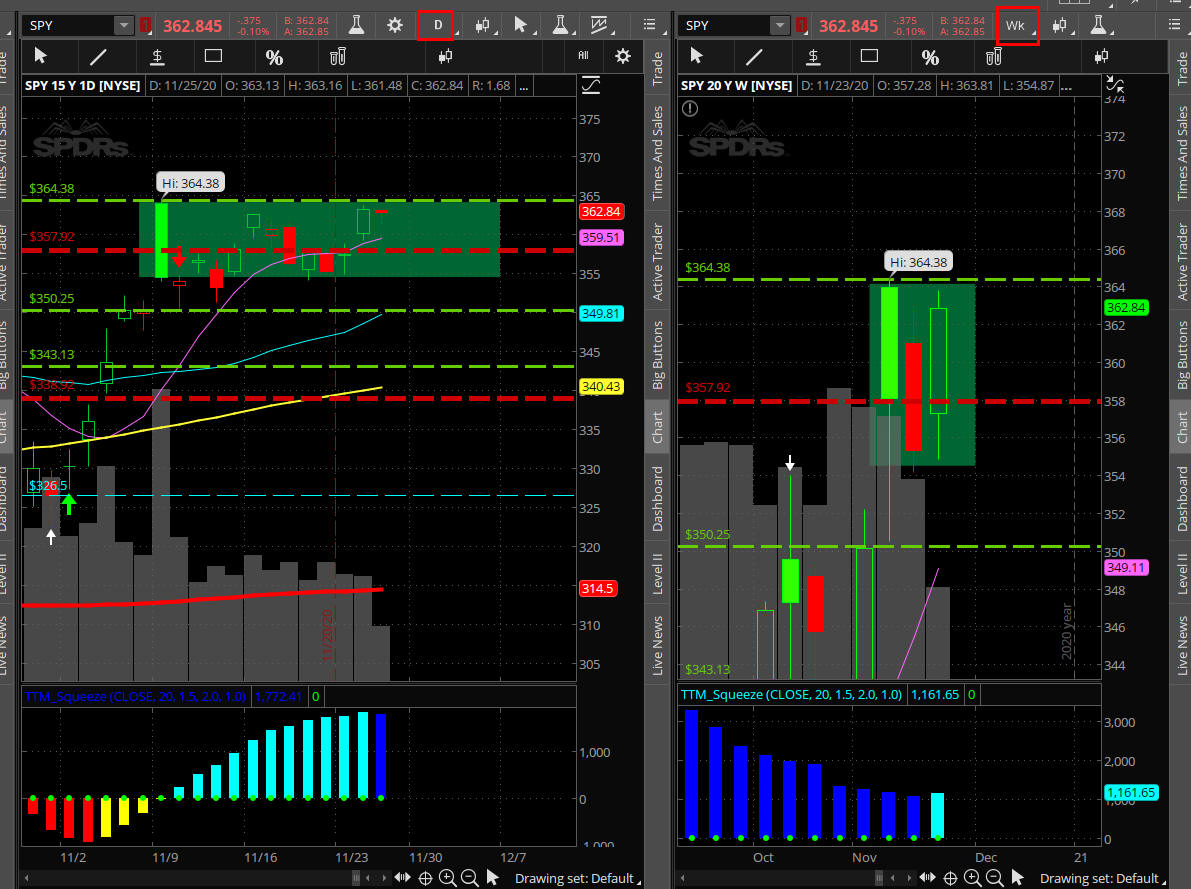
Task: Open the D timeframe dropdown on left chart
Action: [x=436, y=25]
